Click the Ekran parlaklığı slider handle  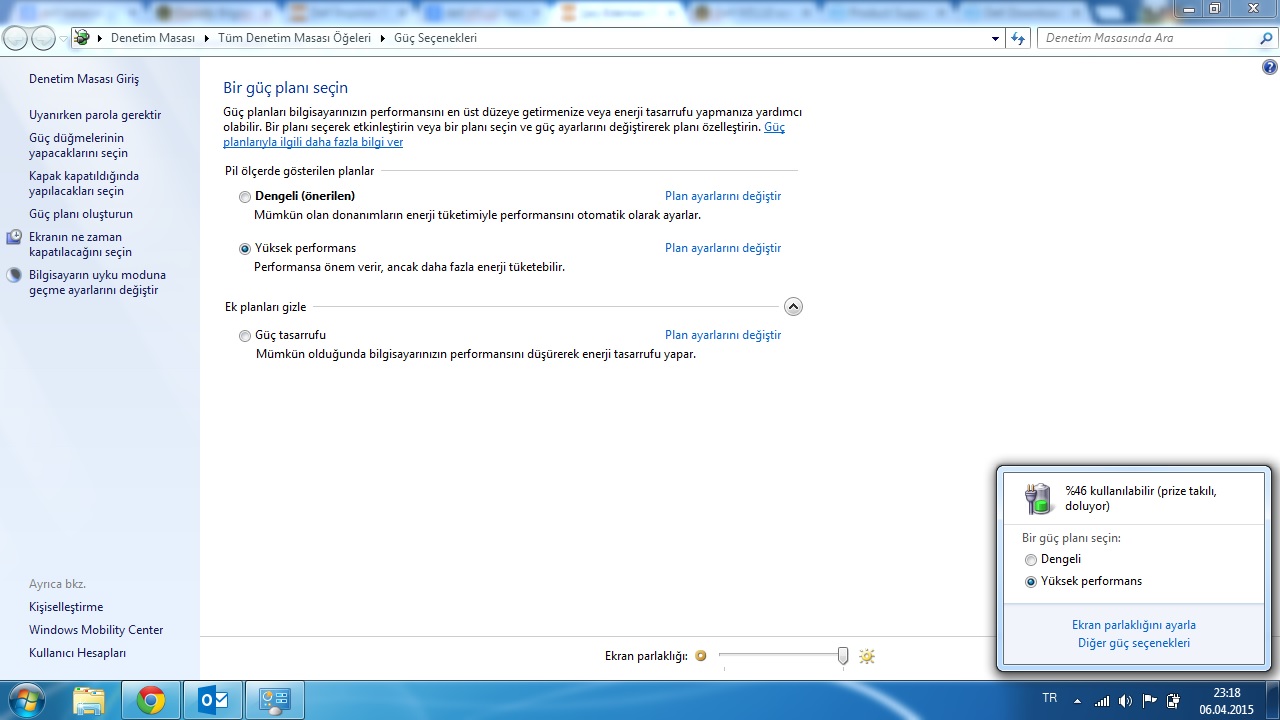[843, 656]
